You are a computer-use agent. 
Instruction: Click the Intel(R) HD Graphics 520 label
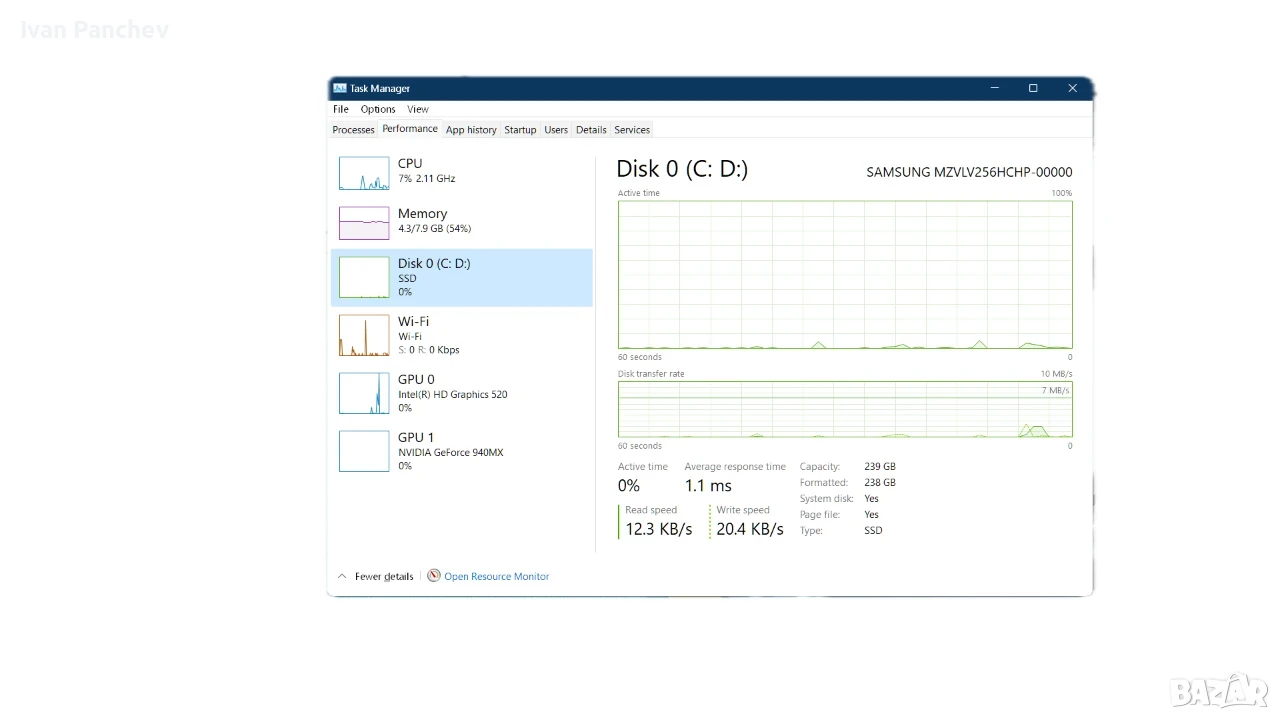(x=453, y=394)
